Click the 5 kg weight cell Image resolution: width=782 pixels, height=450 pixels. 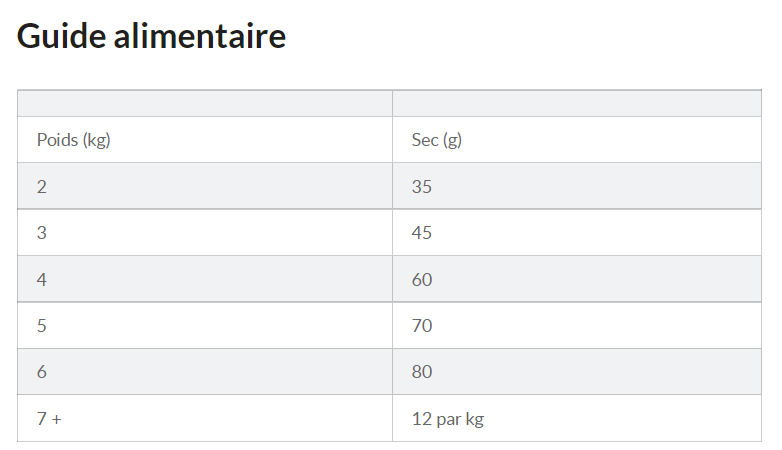[x=42, y=326]
